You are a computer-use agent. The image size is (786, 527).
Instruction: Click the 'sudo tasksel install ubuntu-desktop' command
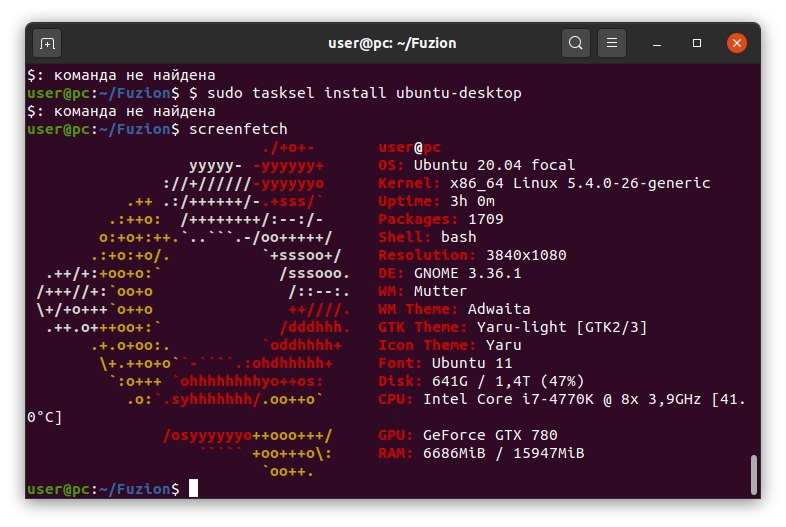tap(364, 93)
